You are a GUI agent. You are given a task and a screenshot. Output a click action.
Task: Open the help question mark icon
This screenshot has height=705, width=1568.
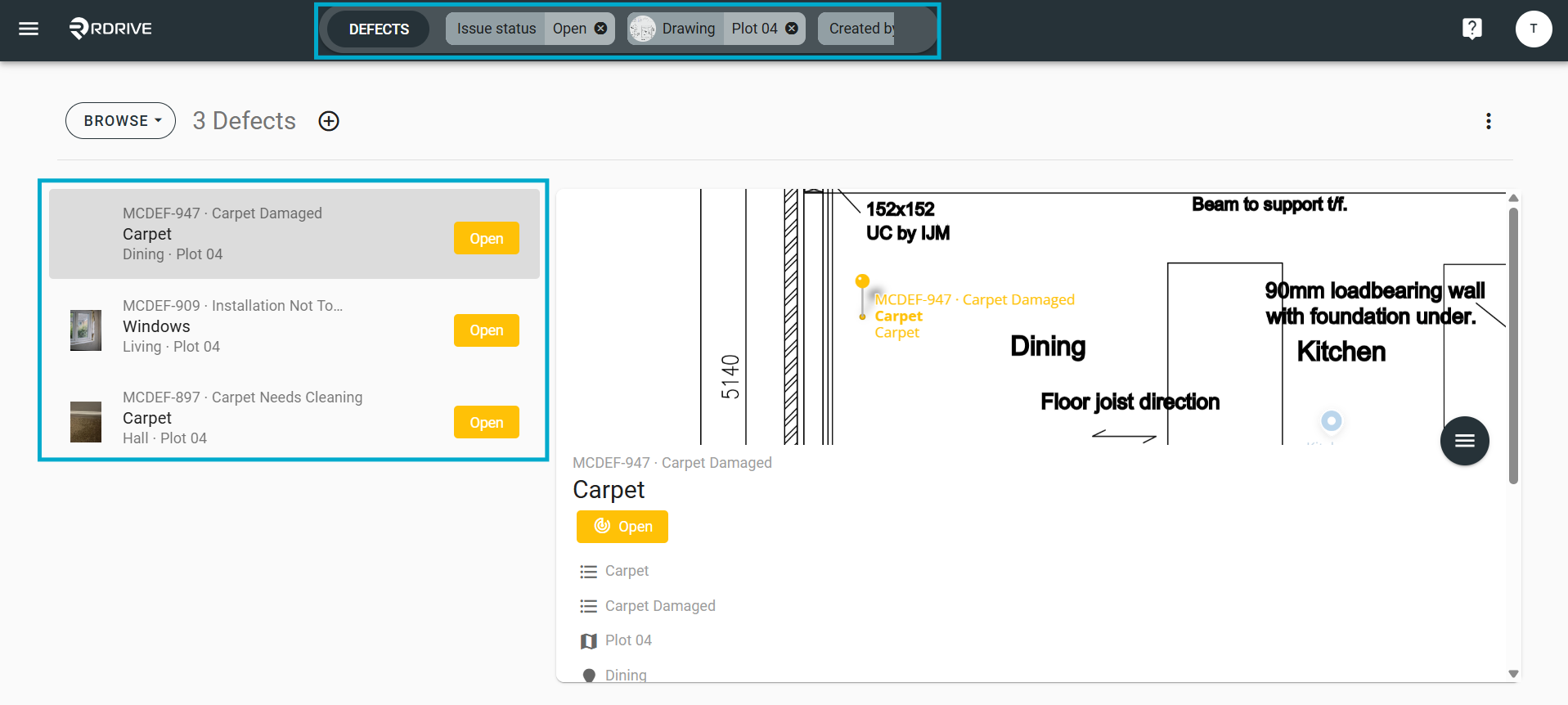click(x=1471, y=29)
